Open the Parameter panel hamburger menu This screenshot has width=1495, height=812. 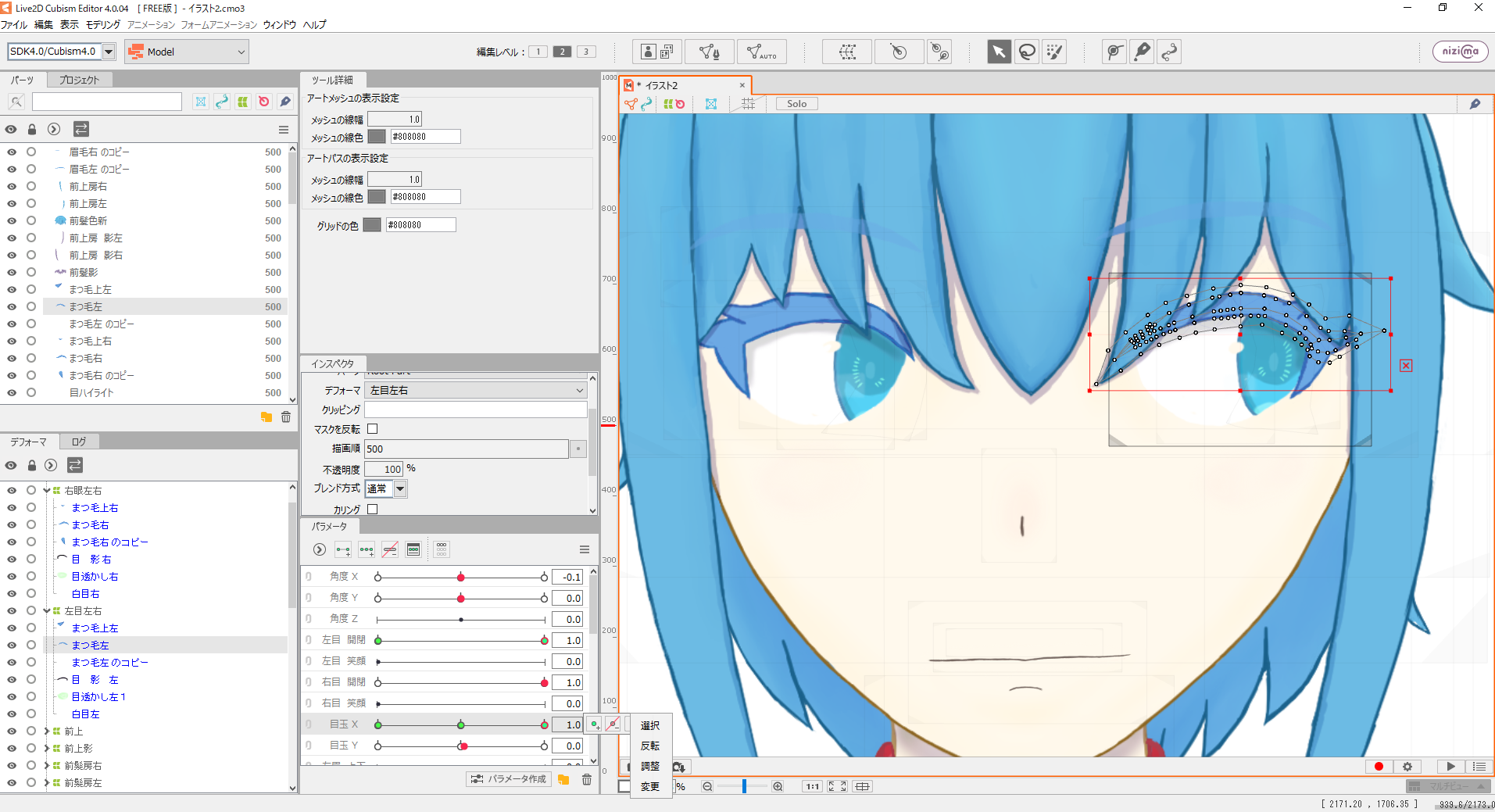pos(584,549)
